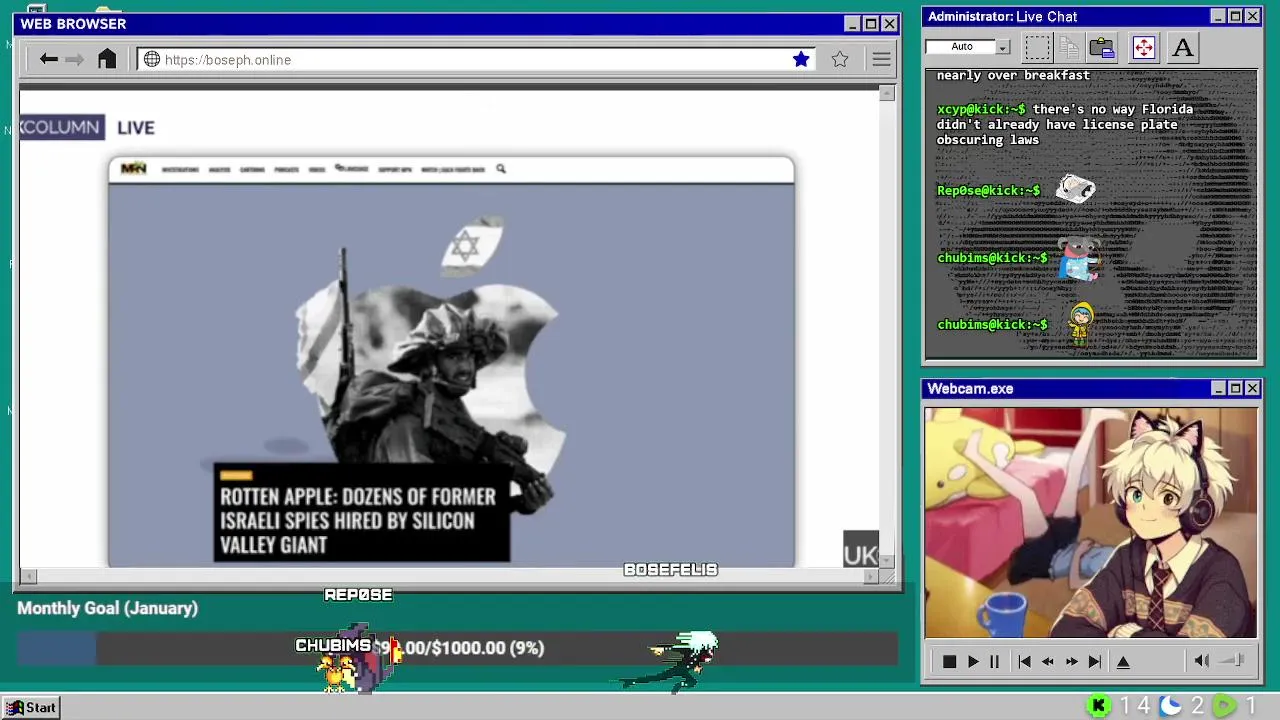Click the green Rumble play icon in tray
Screen dimensions: 1280x720
[x=1224, y=706]
